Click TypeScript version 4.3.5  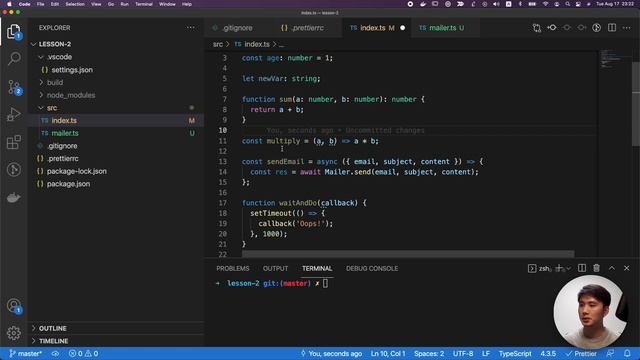click(548, 353)
